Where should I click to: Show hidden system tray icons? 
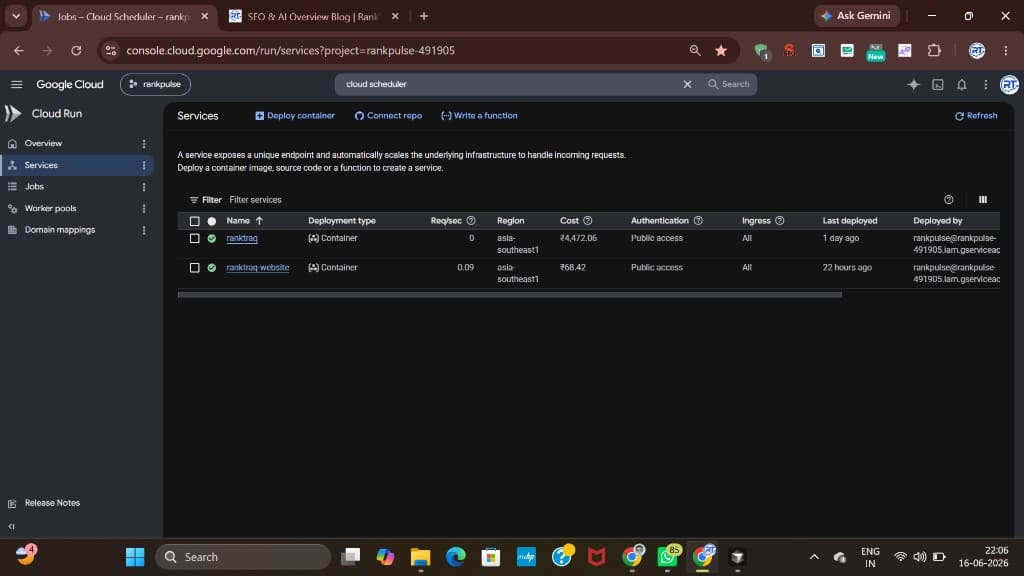814,557
